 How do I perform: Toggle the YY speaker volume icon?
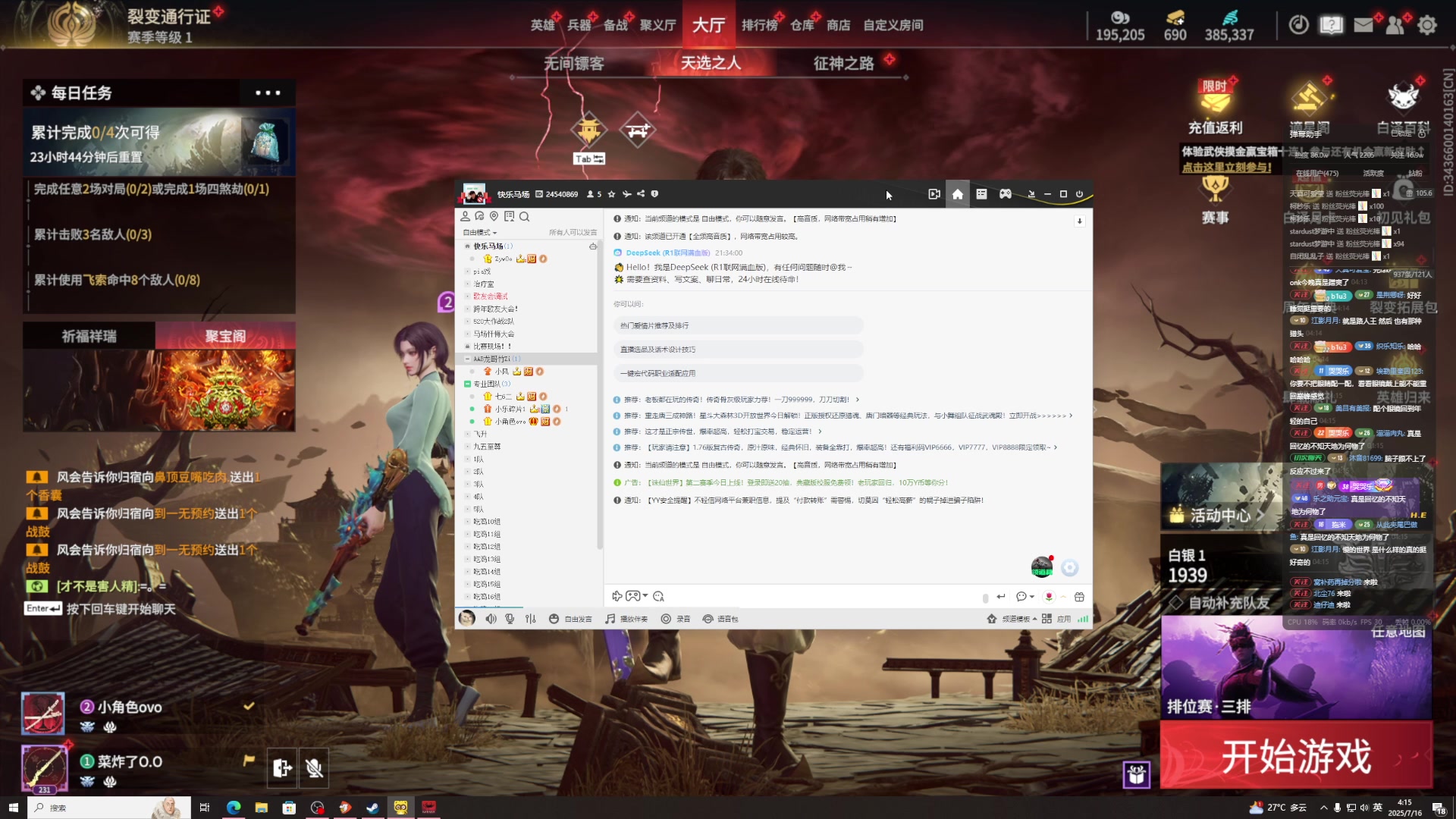[491, 619]
